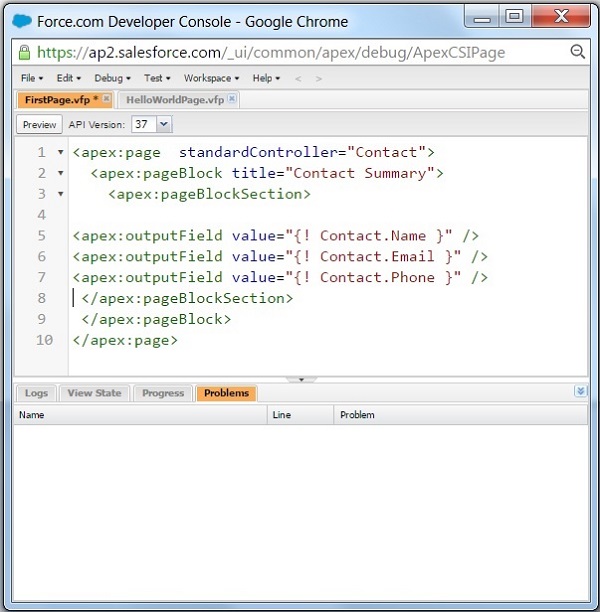Screen dimensions: 600x612
Task: Click the panel splitter collapse arrow
Action: pyautogui.click(x=301, y=379)
